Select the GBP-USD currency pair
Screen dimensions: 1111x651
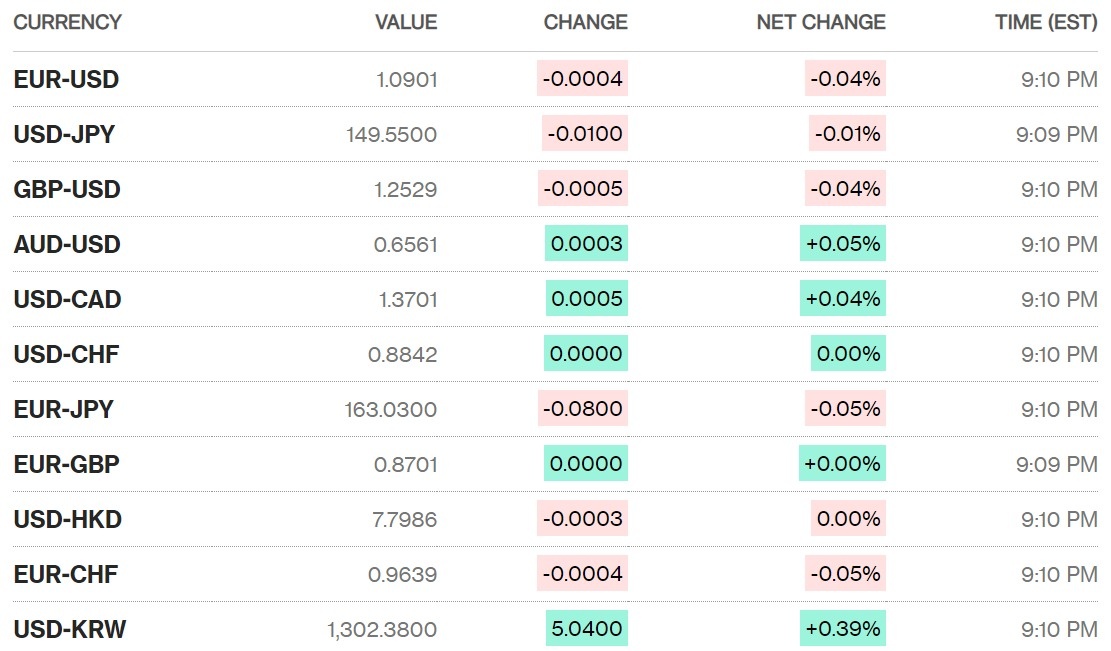pyautogui.click(x=67, y=190)
